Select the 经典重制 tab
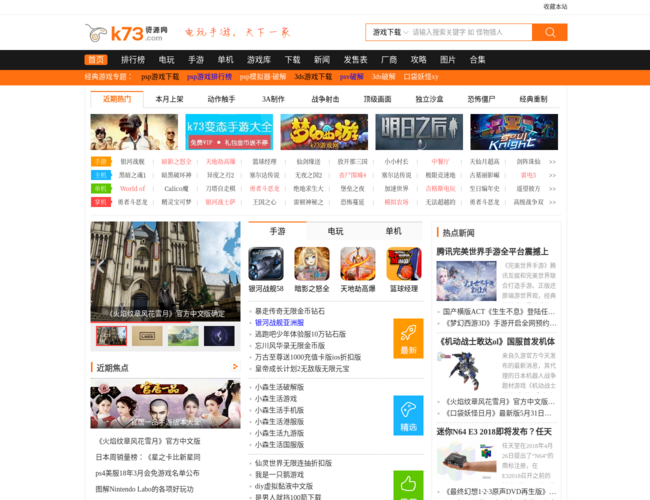 click(533, 99)
